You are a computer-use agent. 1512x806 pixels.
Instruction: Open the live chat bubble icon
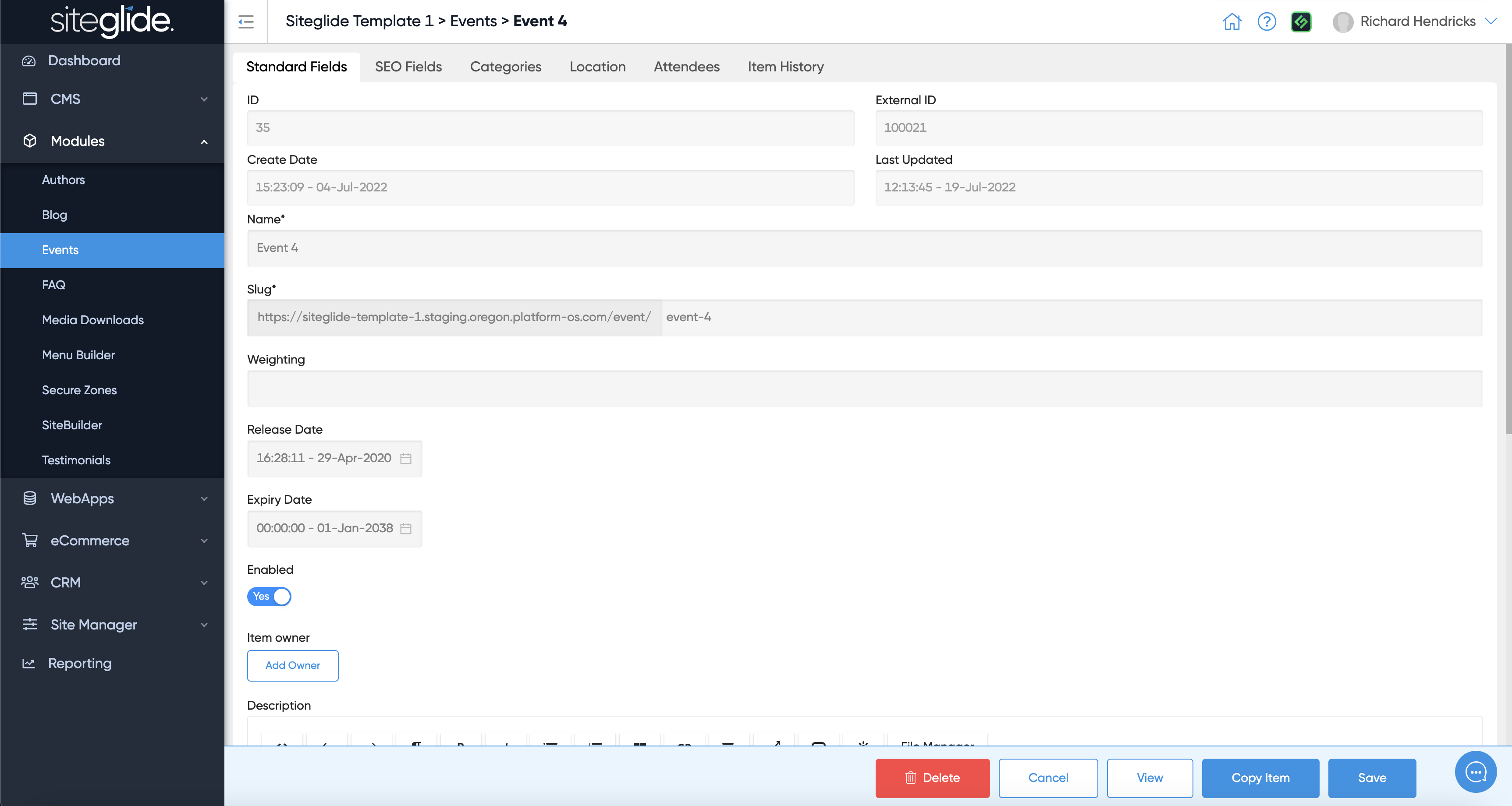(1475, 772)
